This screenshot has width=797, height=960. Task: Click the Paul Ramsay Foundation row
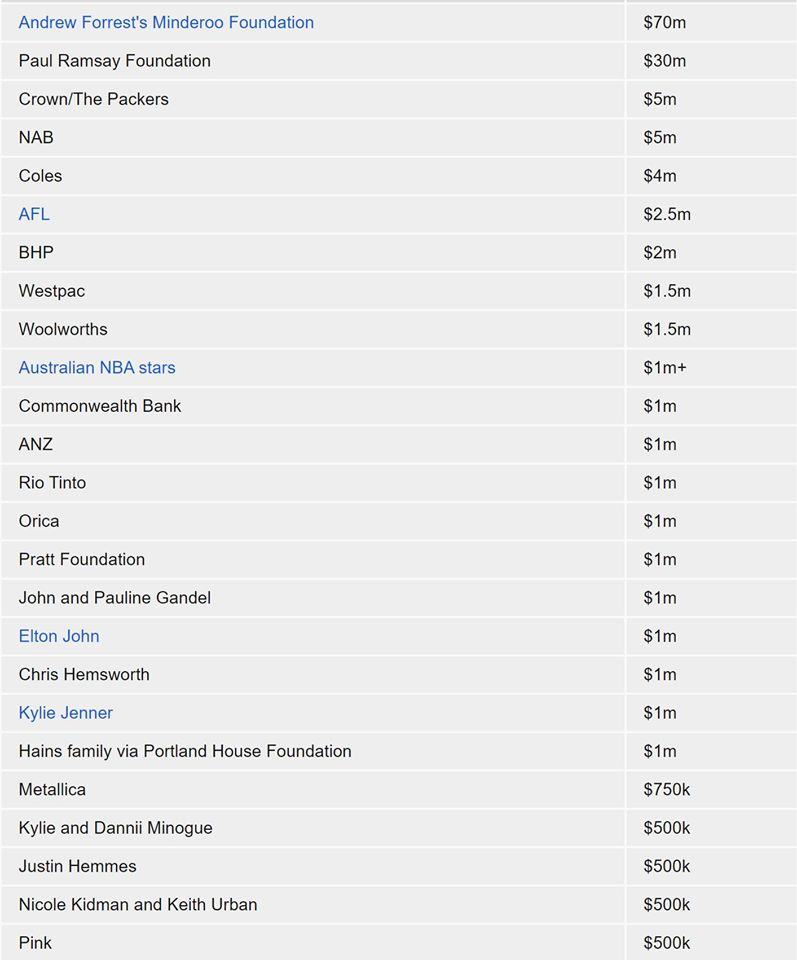pos(115,61)
